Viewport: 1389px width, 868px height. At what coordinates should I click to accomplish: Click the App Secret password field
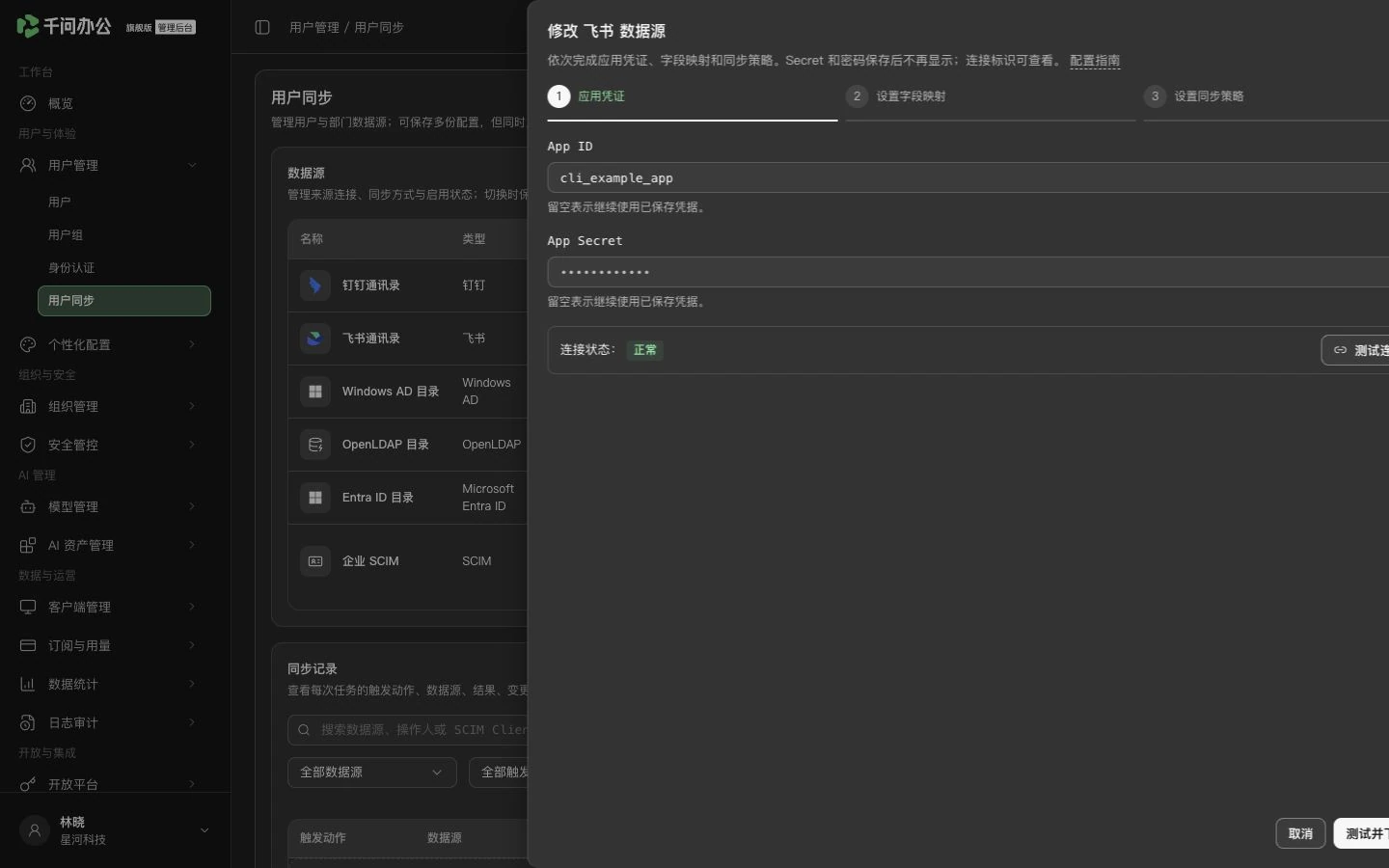click(x=967, y=272)
